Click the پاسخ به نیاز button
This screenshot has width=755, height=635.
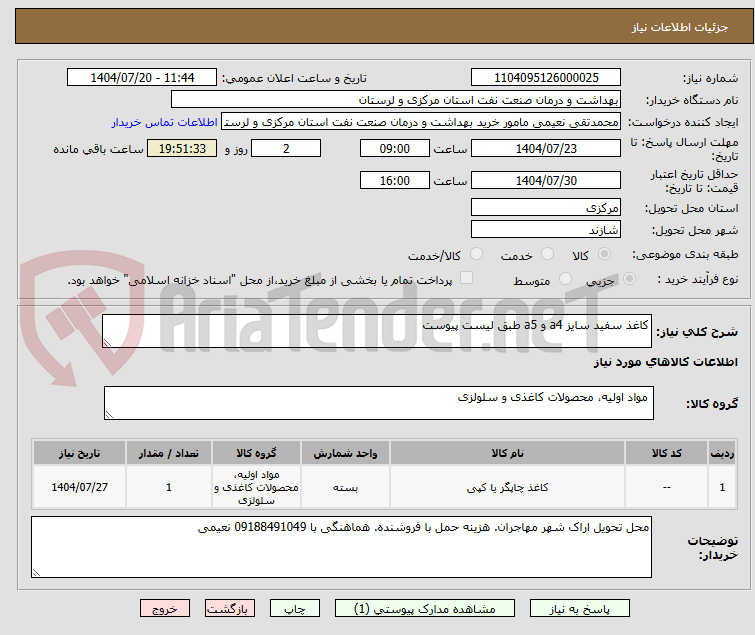(580, 609)
